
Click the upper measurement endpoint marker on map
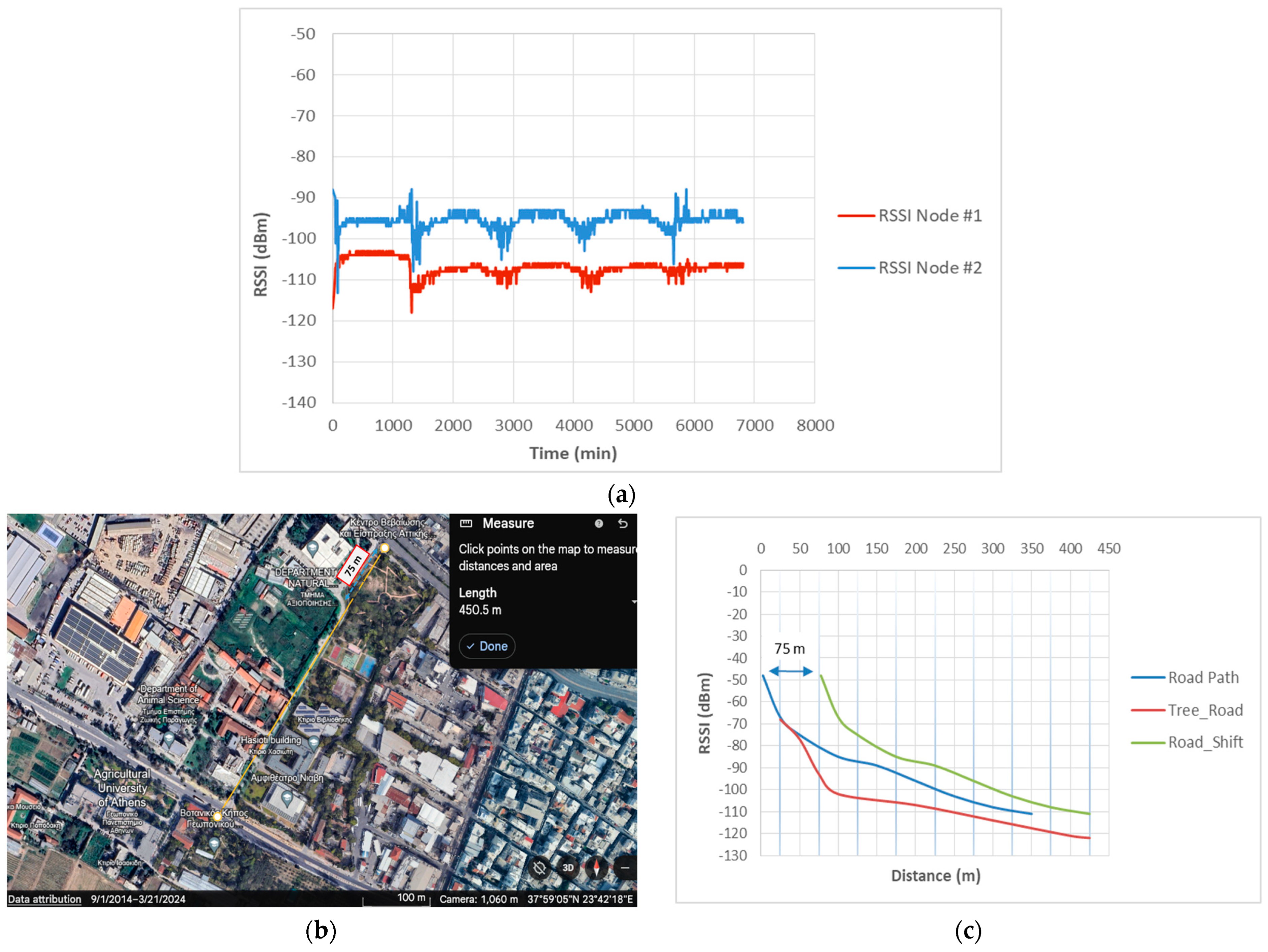coord(385,548)
